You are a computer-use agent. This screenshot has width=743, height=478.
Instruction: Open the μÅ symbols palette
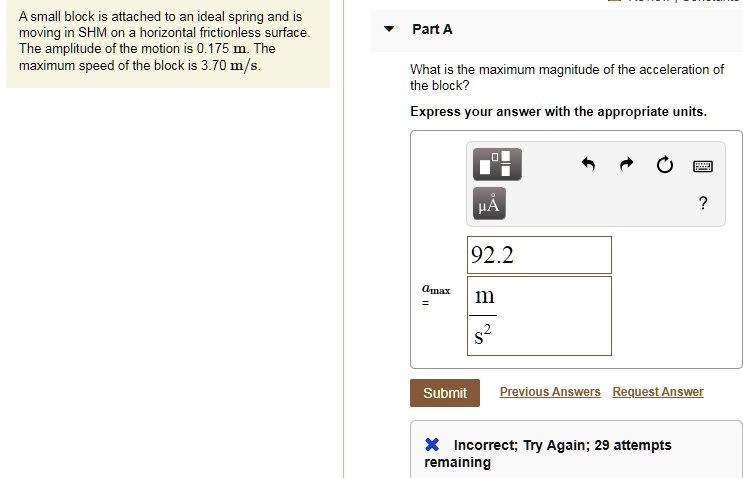pos(489,205)
